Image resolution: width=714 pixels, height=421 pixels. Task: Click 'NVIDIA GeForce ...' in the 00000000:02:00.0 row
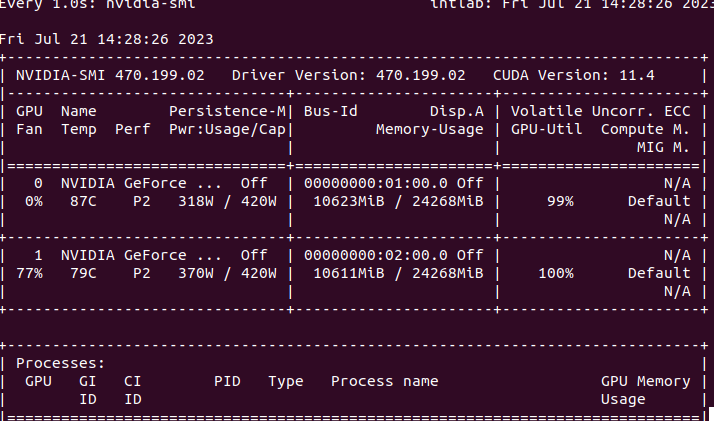(142, 255)
